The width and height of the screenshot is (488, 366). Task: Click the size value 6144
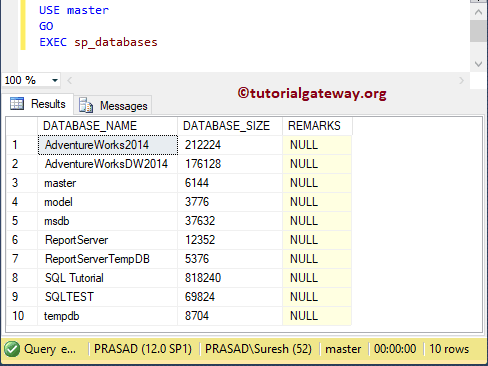[x=197, y=183]
